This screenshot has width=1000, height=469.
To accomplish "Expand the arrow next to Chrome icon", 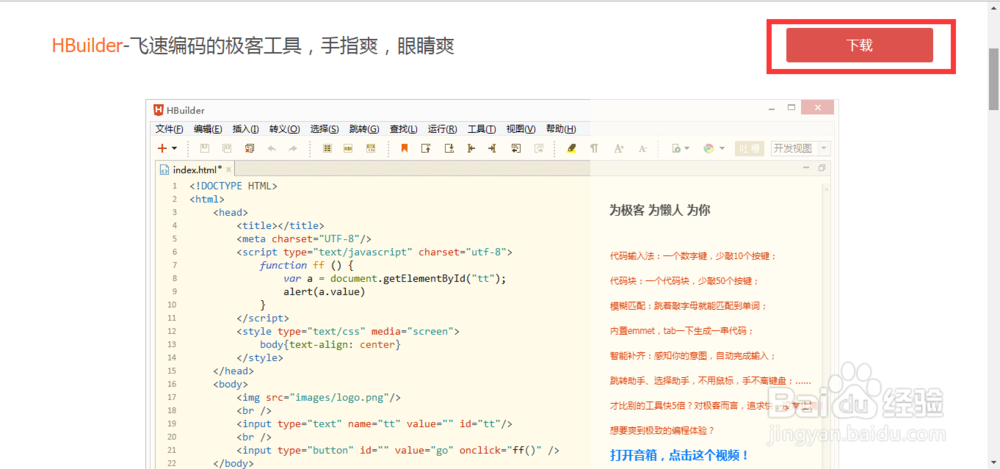I will (721, 149).
